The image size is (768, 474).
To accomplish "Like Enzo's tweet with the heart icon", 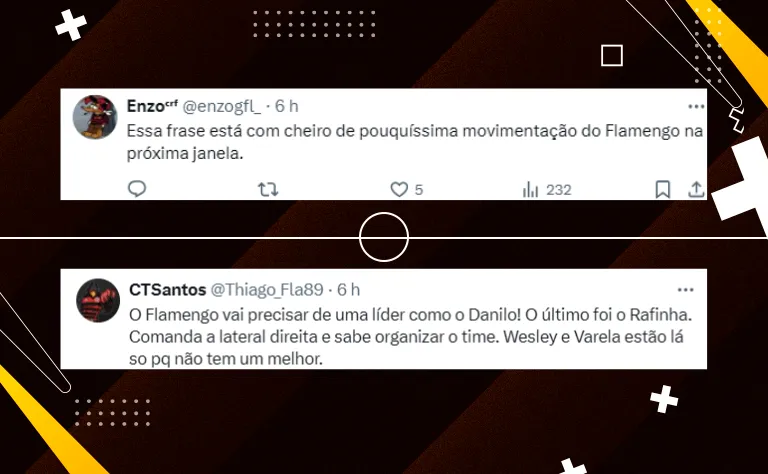I will pos(399,190).
